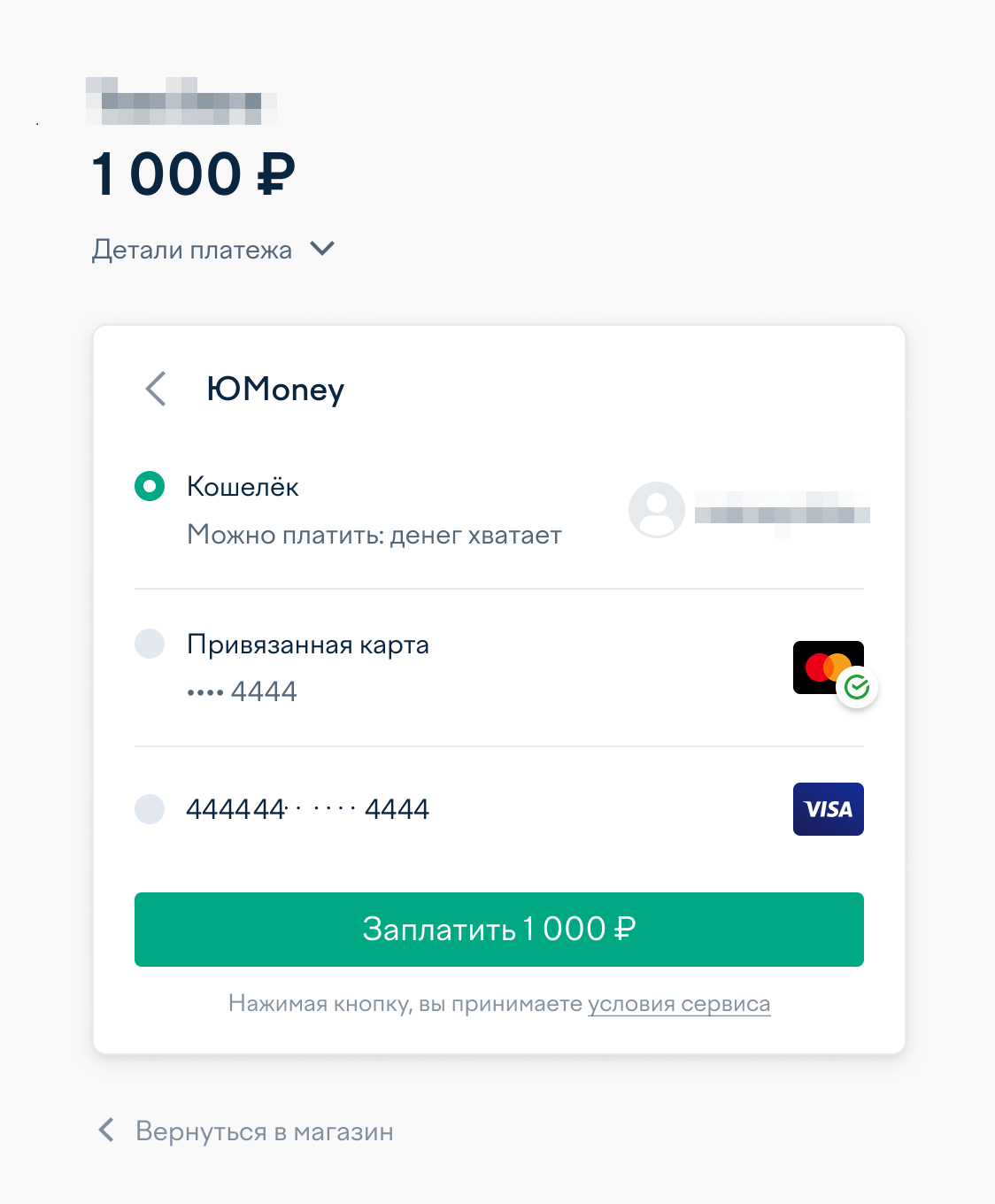The width and height of the screenshot is (995, 1204).
Task: Click the ЮMoney heading text
Action: (275, 390)
